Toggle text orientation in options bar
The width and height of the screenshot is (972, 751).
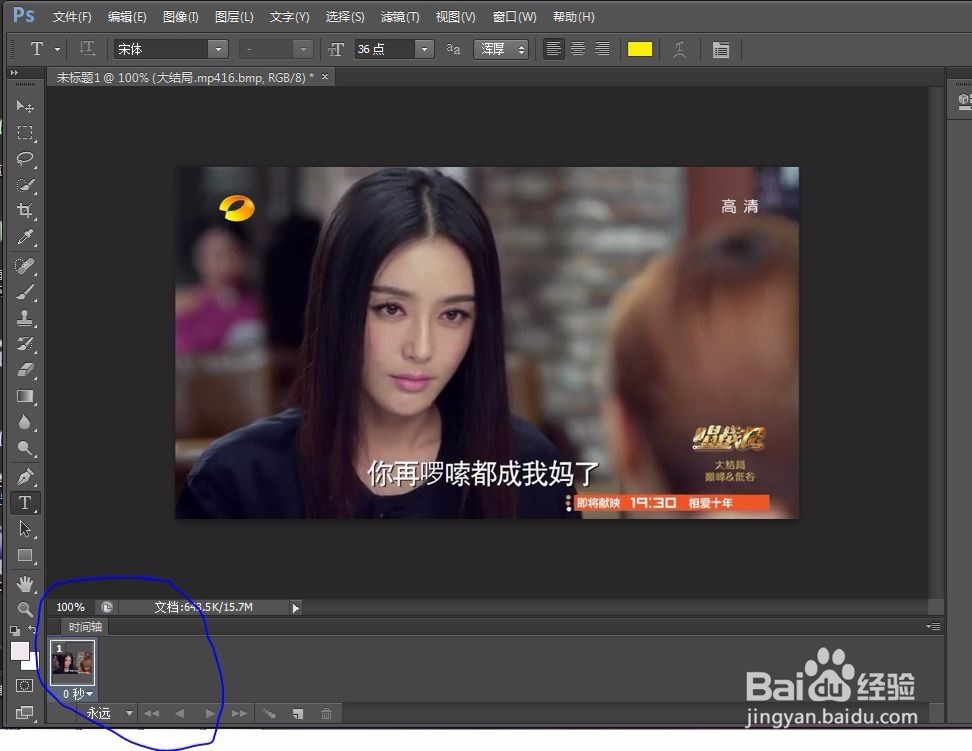click(x=87, y=49)
